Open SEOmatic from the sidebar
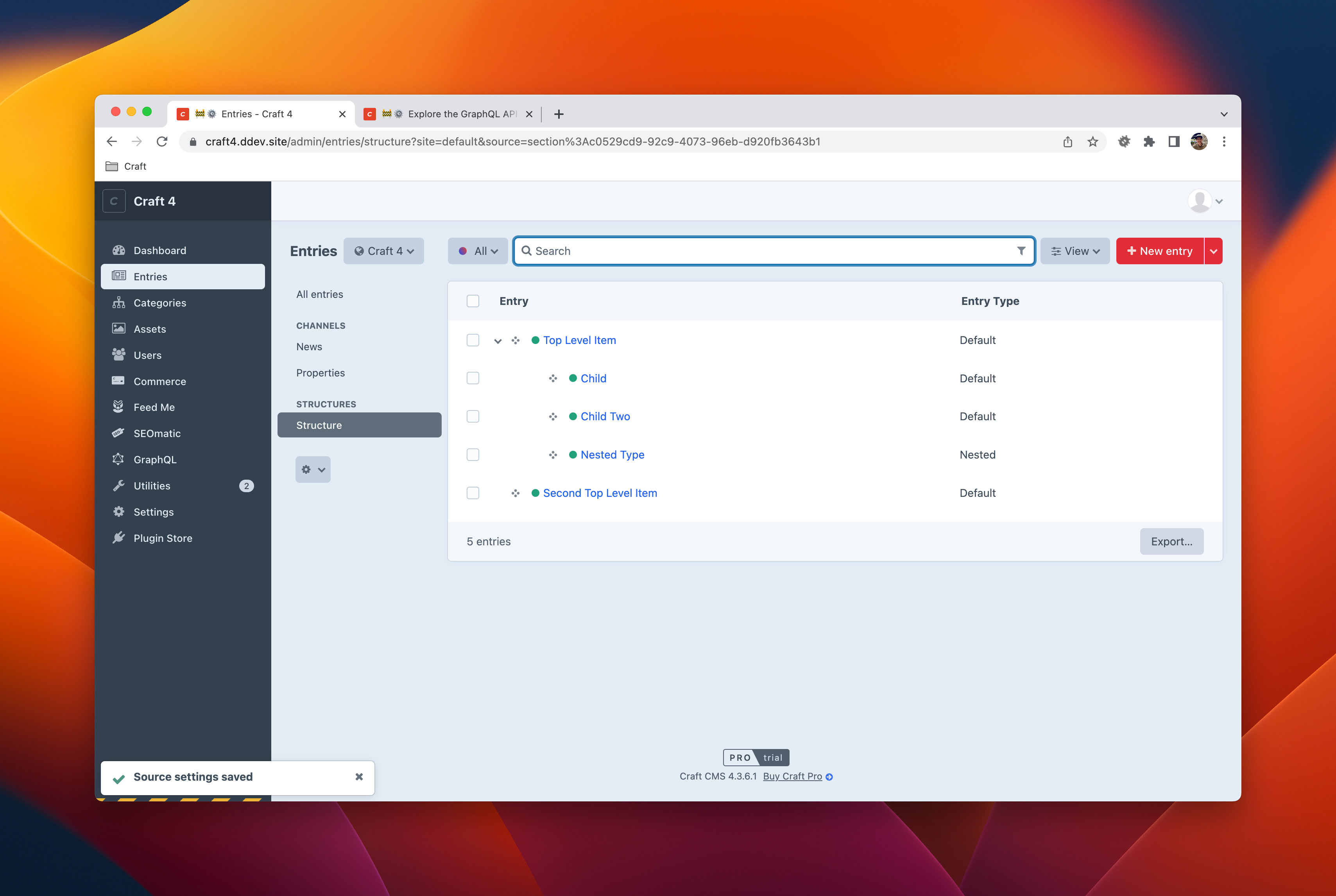 (182, 433)
